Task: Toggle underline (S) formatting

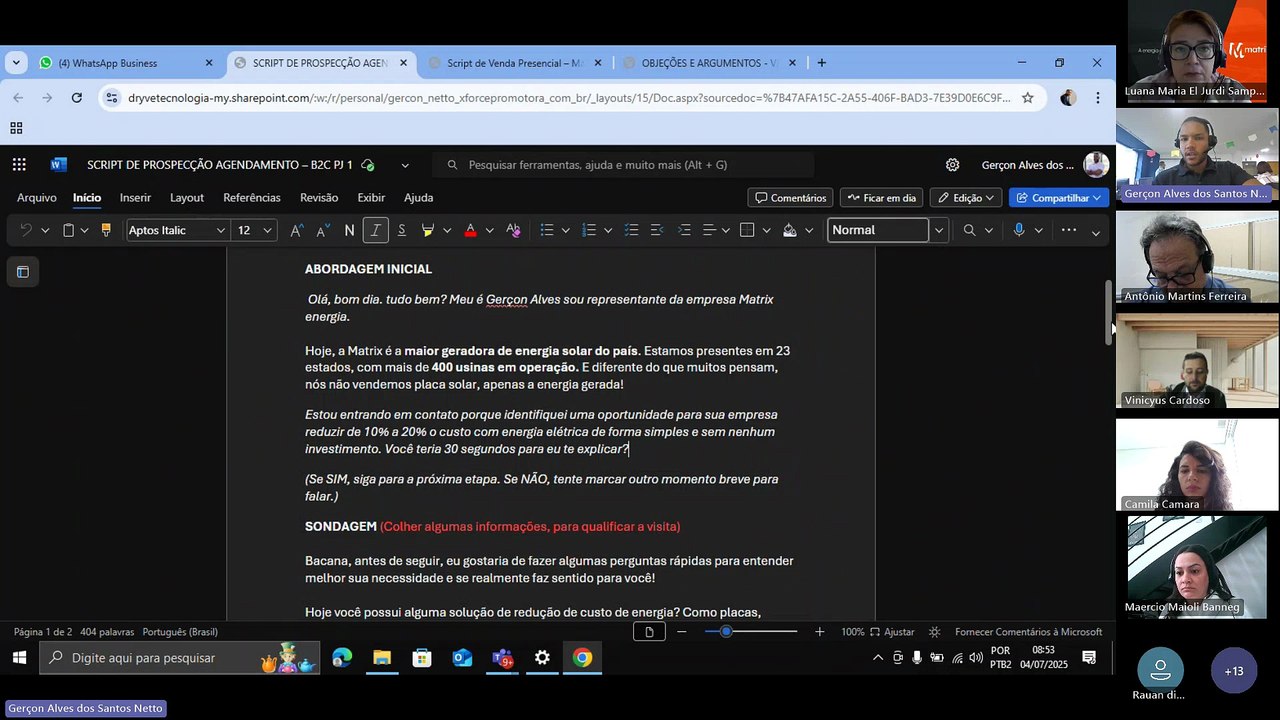Action: tap(401, 230)
